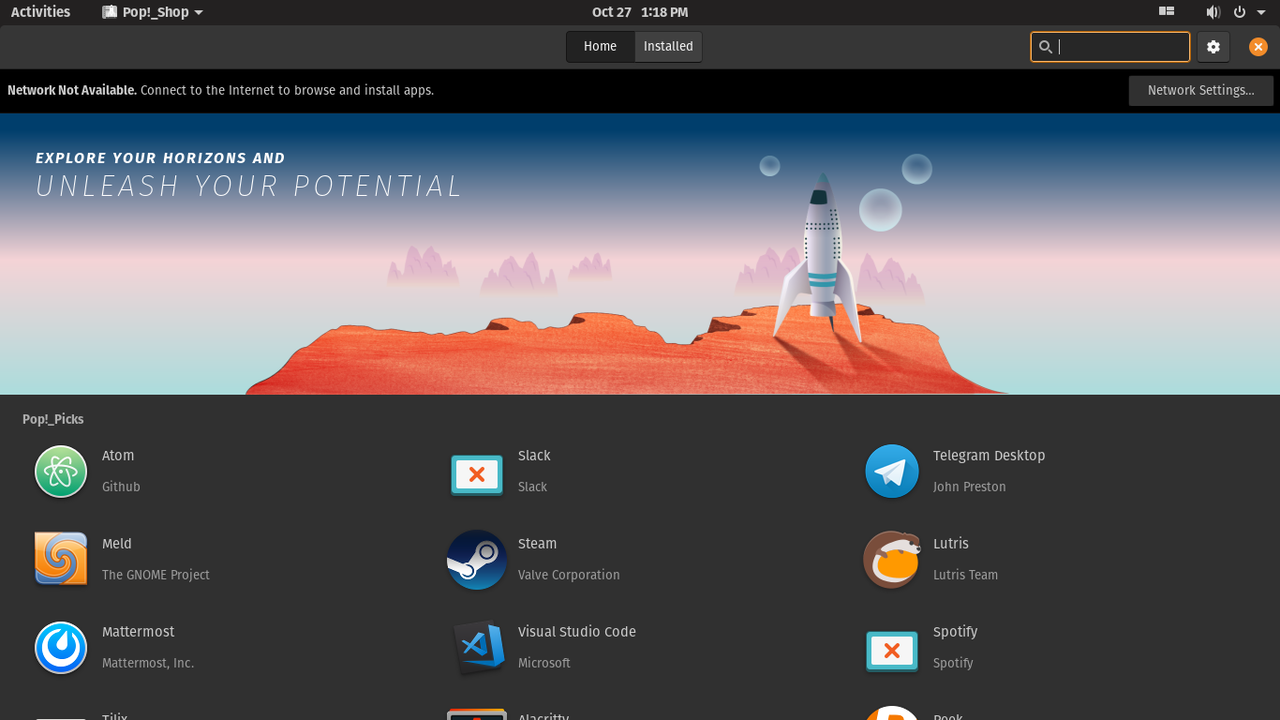This screenshot has width=1280, height=720.
Task: Click the power icon in top bar
Action: (1239, 12)
